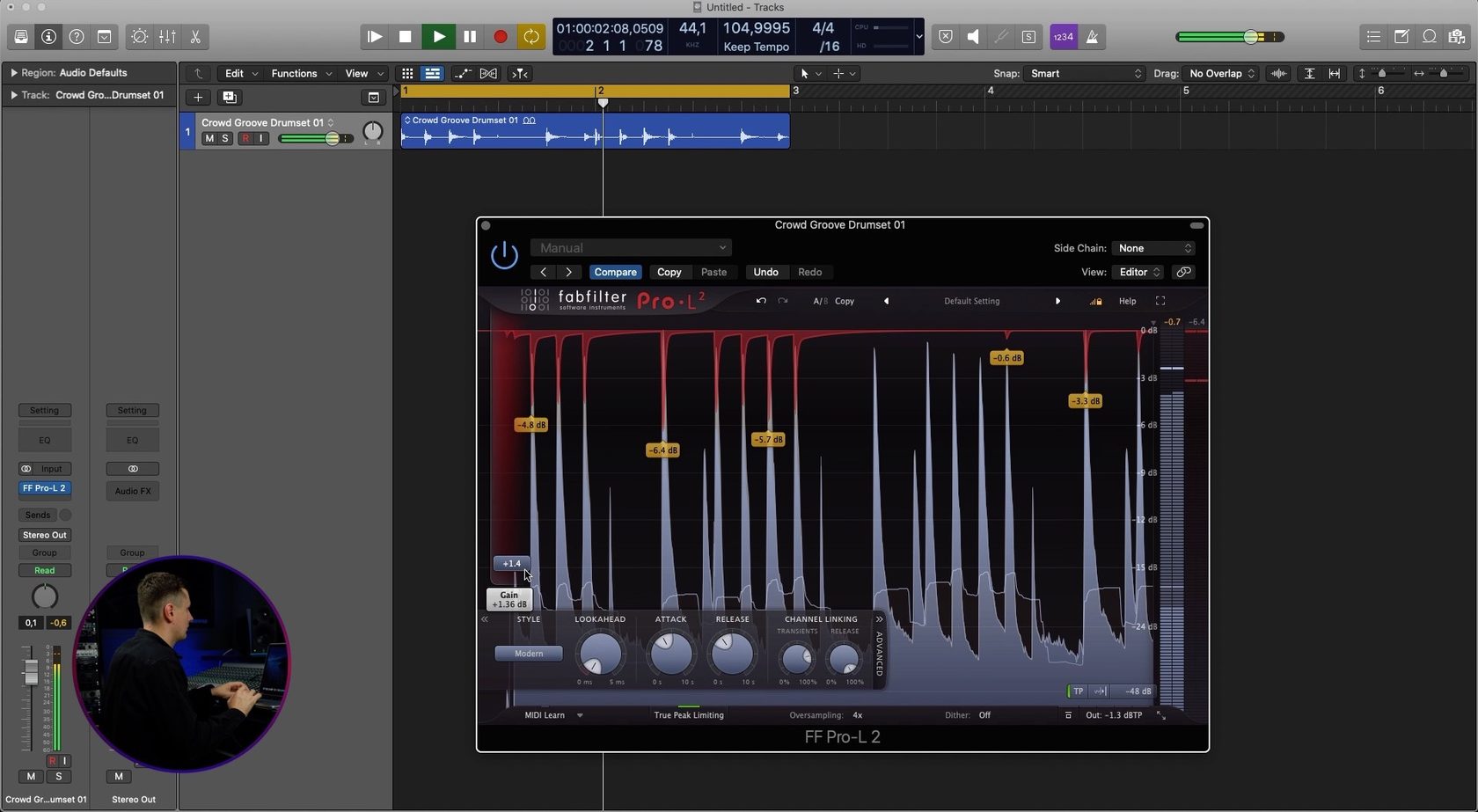
Task: Add a new track with plus button
Action: pyautogui.click(x=198, y=98)
